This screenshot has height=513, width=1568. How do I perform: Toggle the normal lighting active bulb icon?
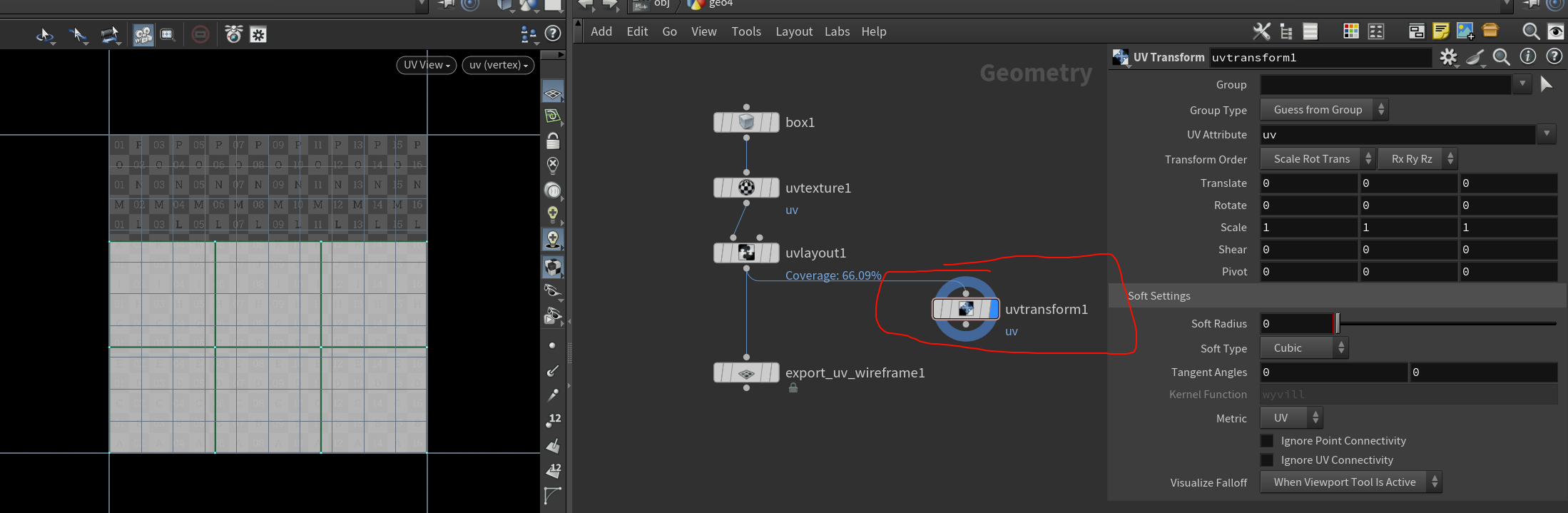point(553,239)
